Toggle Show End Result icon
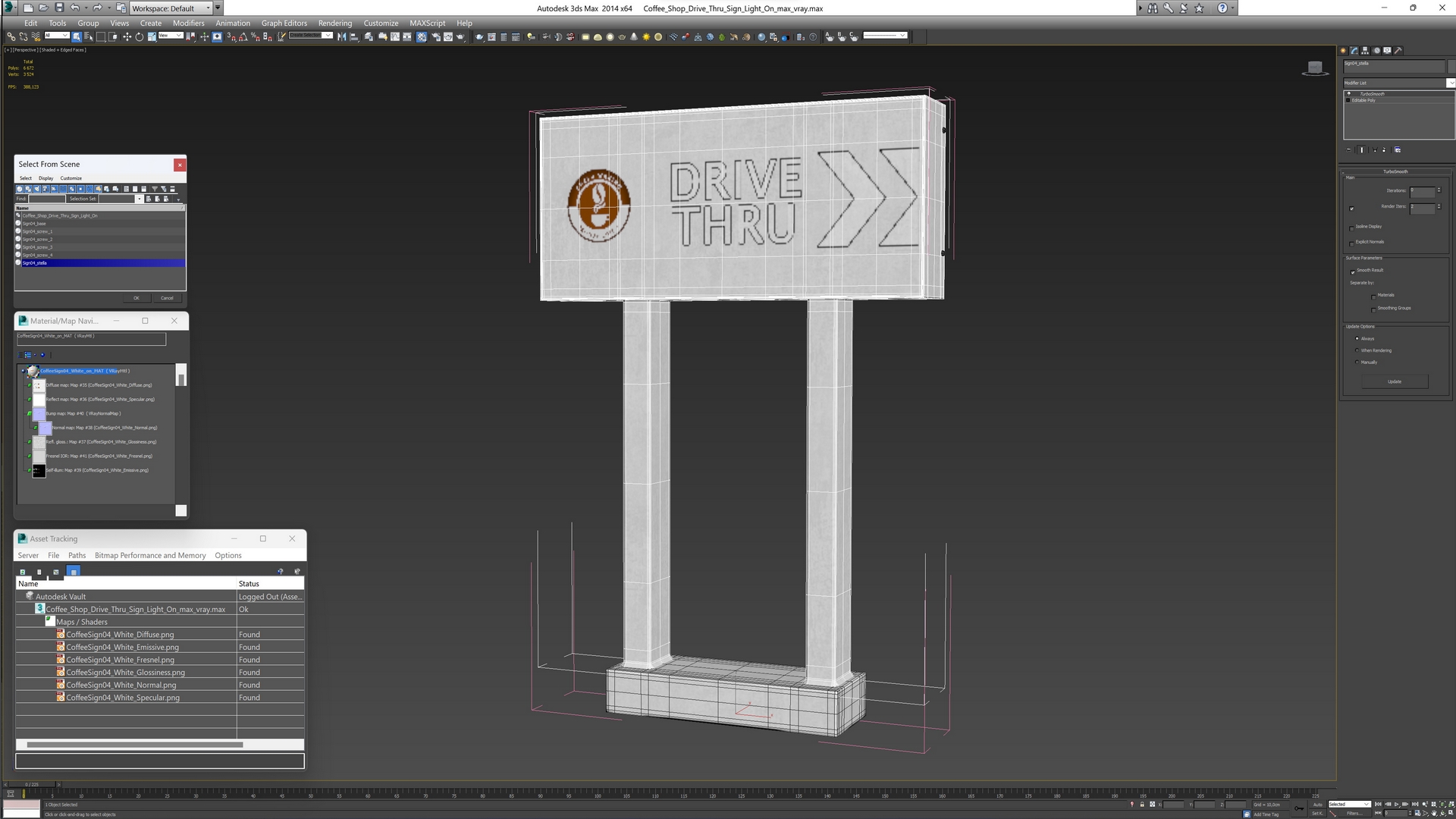 coord(1362,150)
